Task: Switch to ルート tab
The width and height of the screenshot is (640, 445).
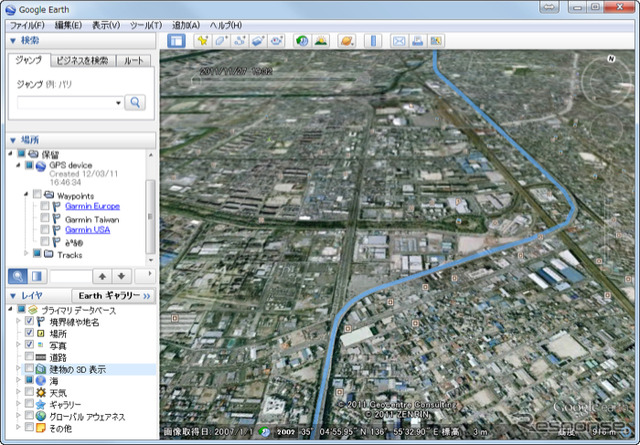Action: 133,61
